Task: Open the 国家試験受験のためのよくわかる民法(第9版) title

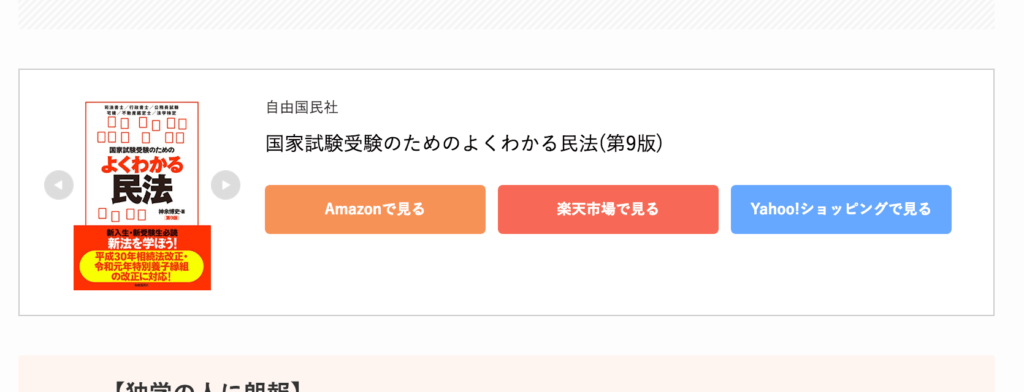Action: [x=464, y=143]
